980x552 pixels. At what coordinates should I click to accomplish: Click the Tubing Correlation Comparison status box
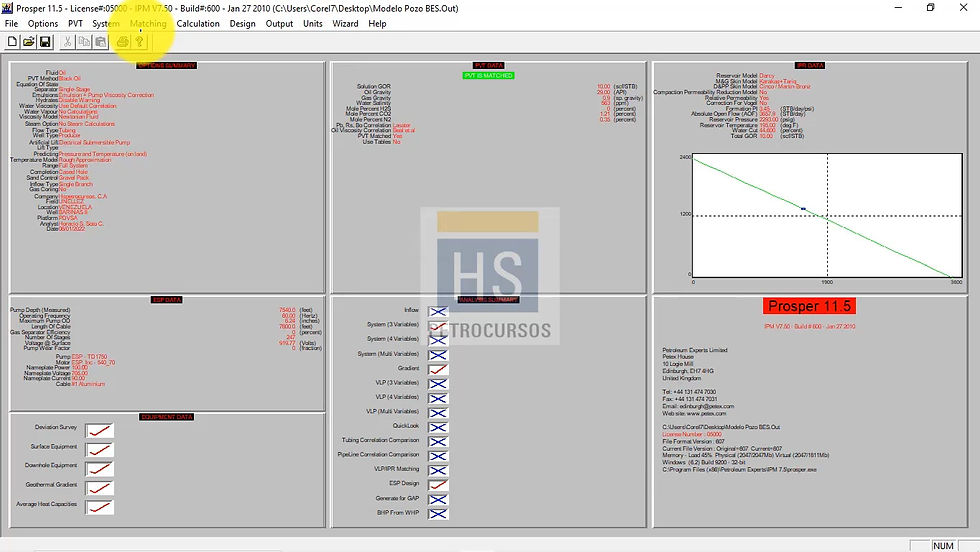(438, 441)
